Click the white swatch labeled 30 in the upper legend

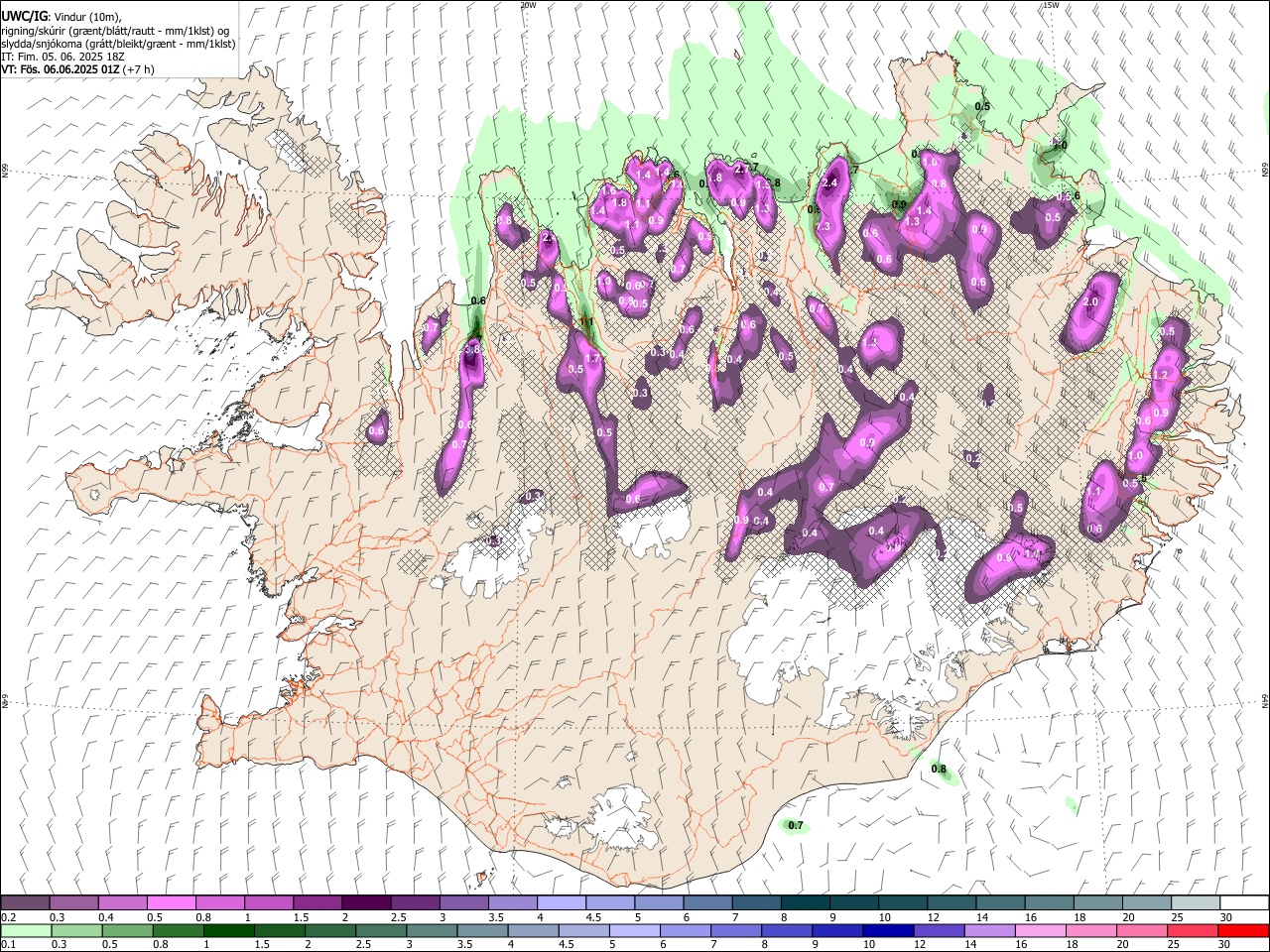(1243, 902)
